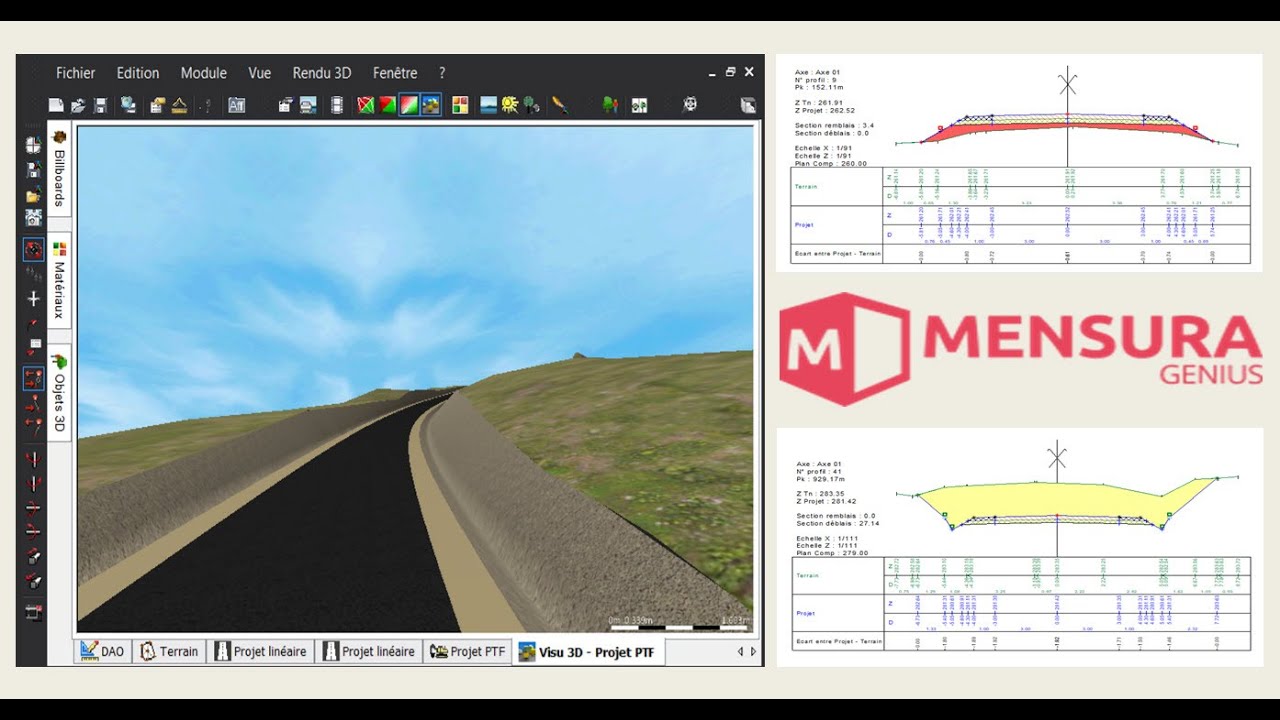Open the ? help menu
Screen dimensions: 1280x720
click(442, 73)
